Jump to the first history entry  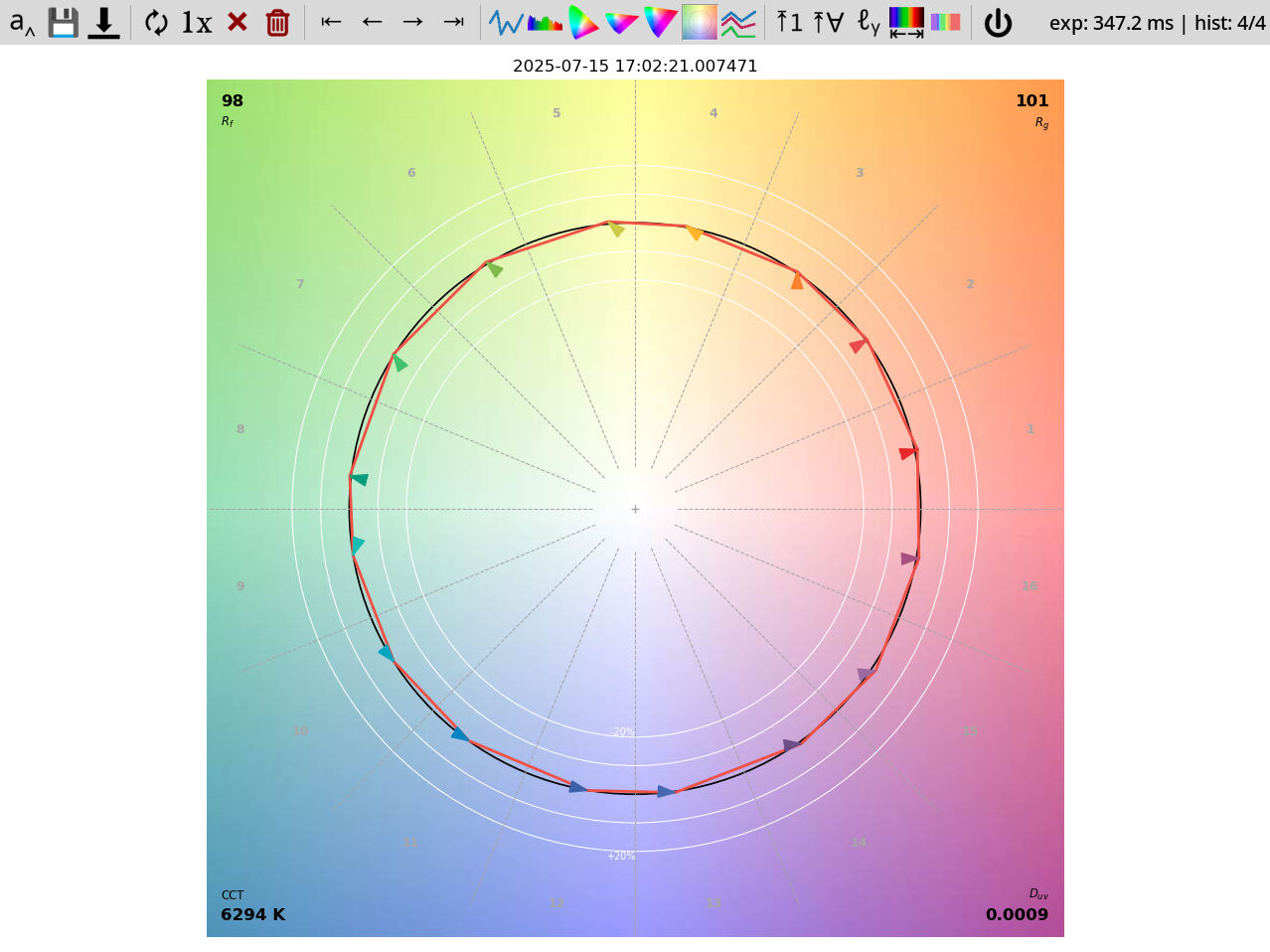tap(331, 22)
